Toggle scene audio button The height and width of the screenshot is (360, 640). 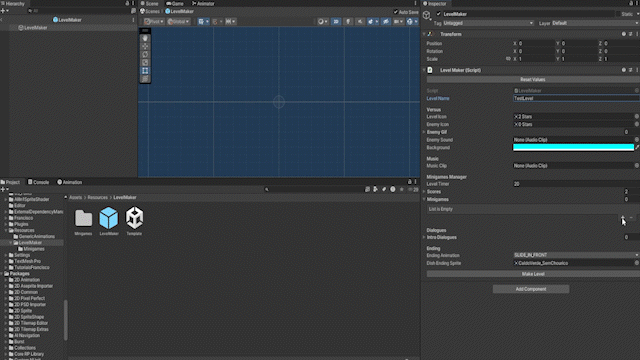point(360,22)
